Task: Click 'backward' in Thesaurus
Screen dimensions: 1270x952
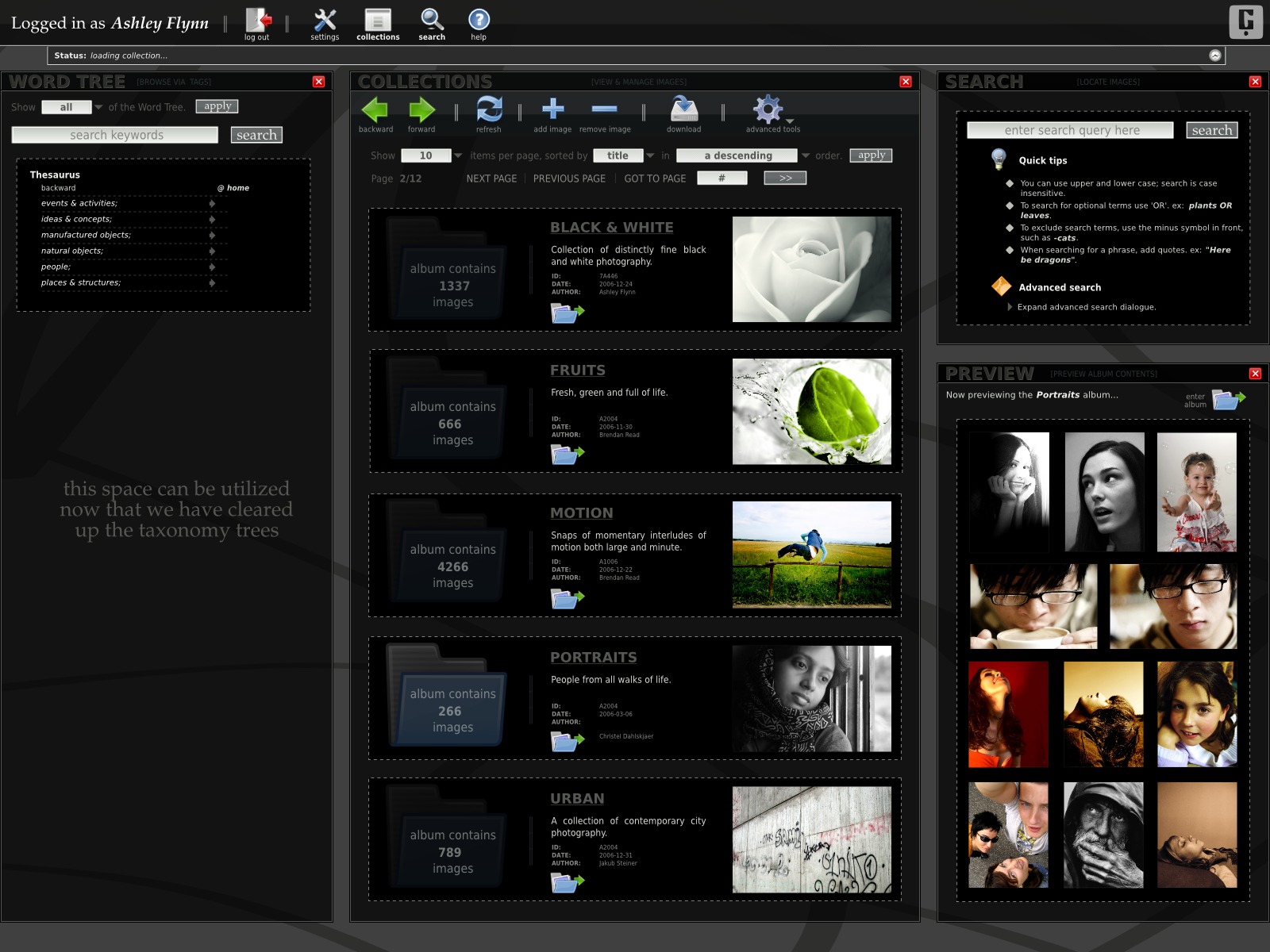Action: click(x=59, y=188)
